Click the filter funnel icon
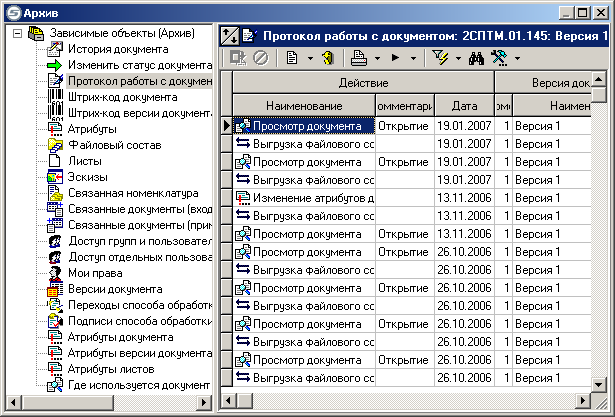The height and width of the screenshot is (417, 615). coord(439,59)
